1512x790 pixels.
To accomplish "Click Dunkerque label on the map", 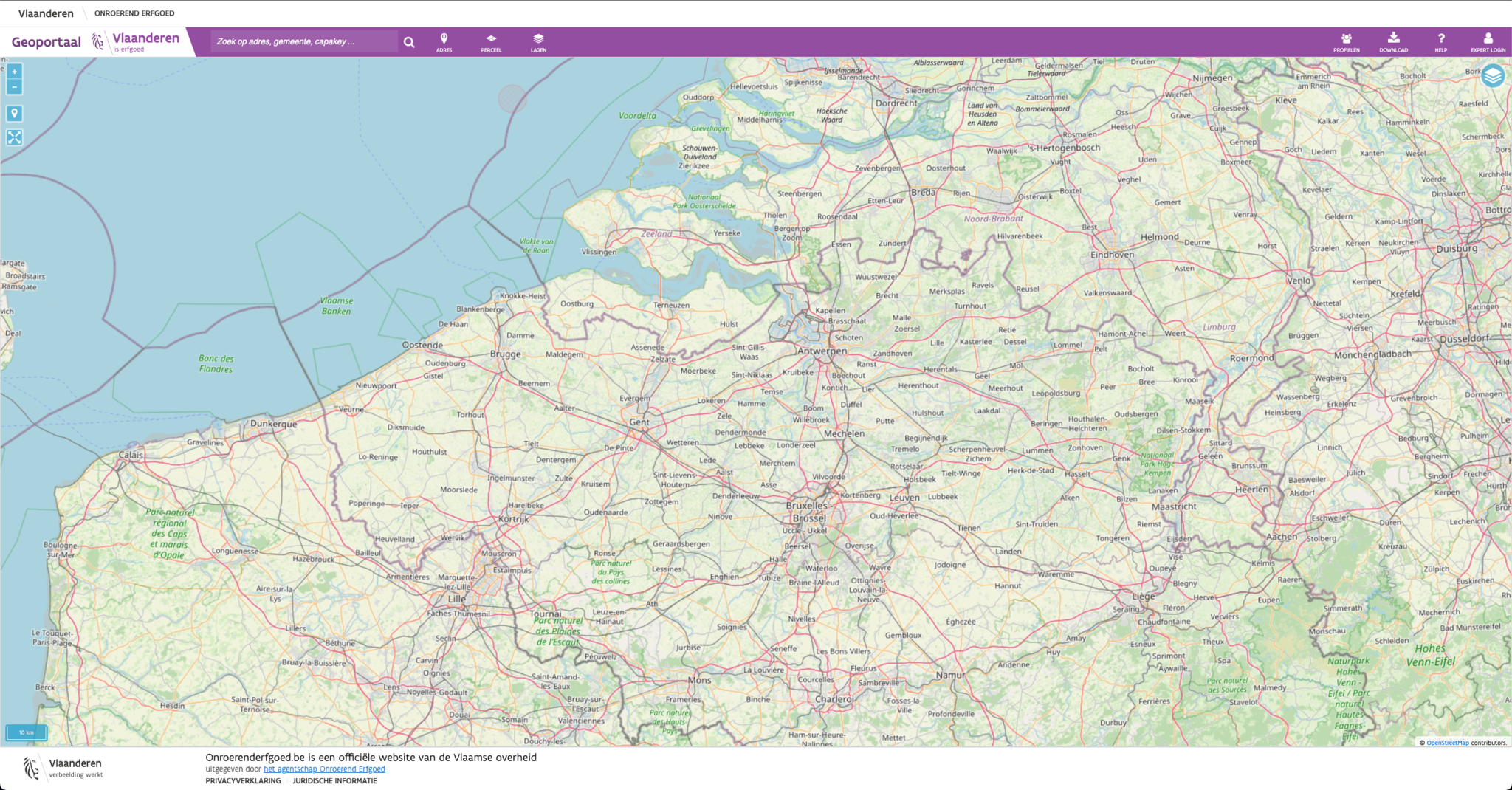I will 274,424.
